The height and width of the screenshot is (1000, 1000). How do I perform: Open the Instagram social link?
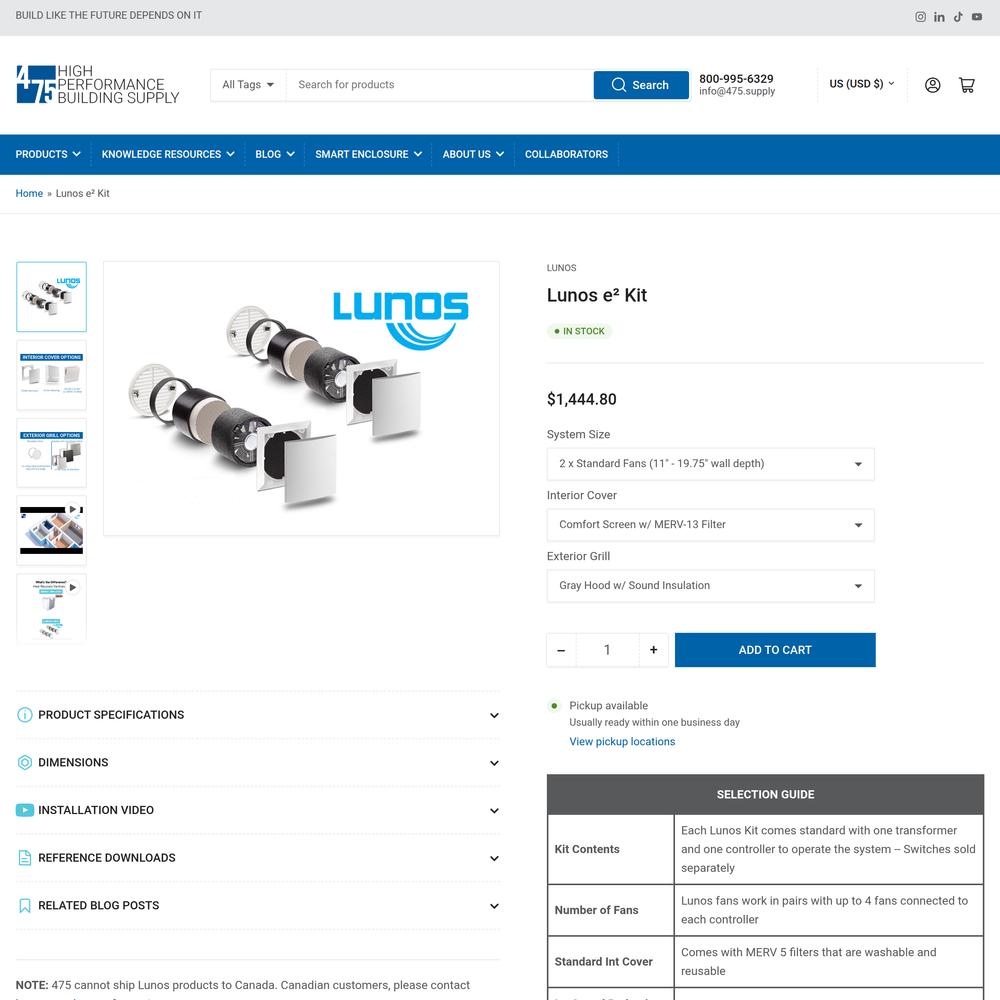coord(920,17)
